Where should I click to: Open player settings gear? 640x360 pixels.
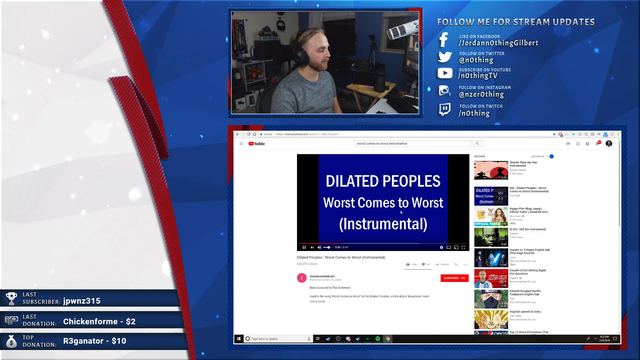tap(441, 247)
